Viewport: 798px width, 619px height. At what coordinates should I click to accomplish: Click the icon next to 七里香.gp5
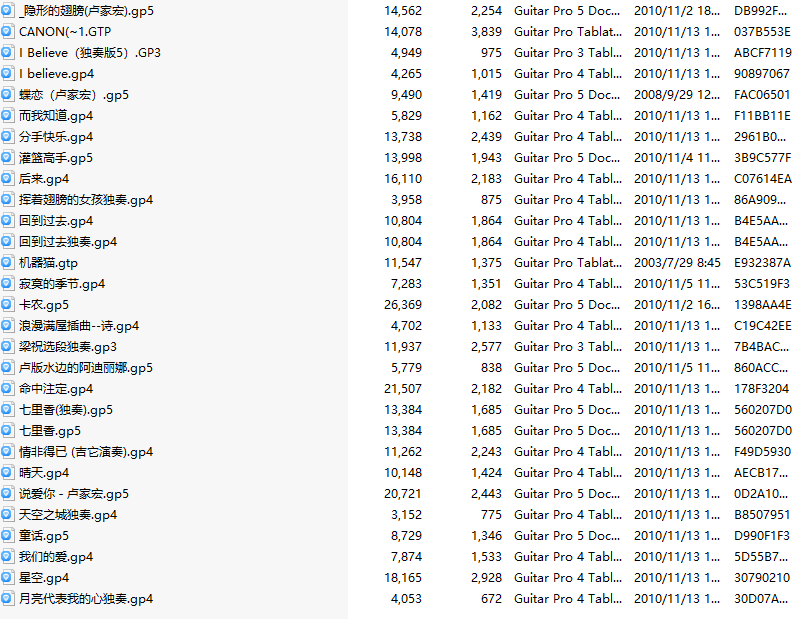click(7, 431)
